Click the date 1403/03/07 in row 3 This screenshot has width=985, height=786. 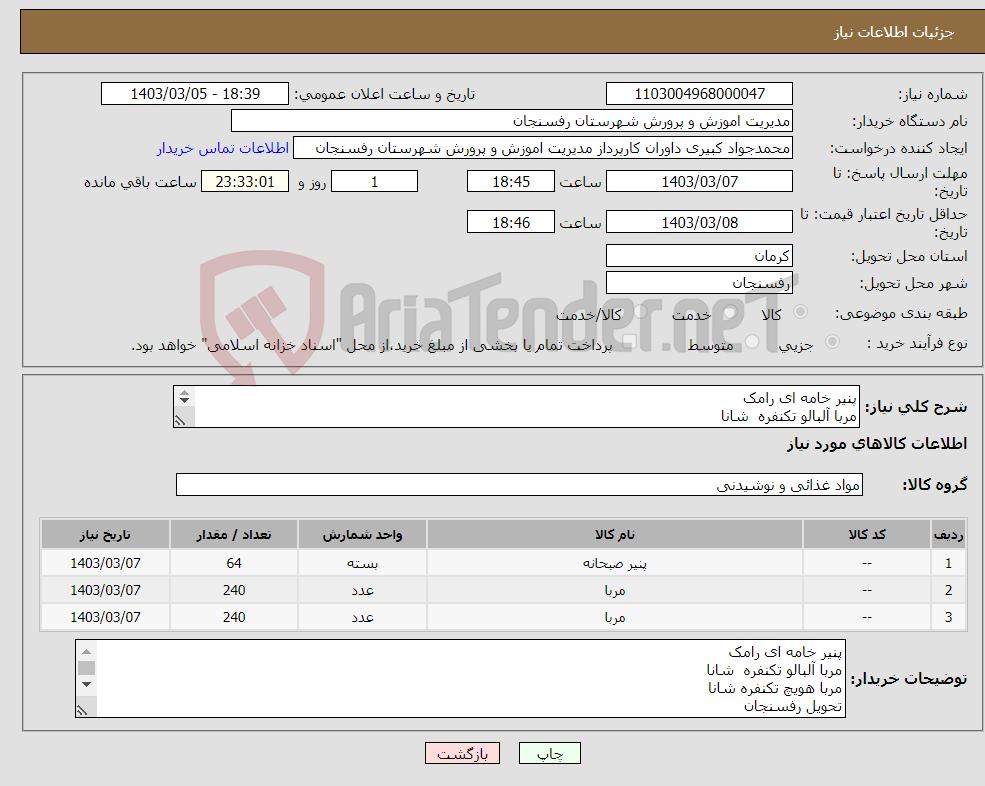coord(106,617)
